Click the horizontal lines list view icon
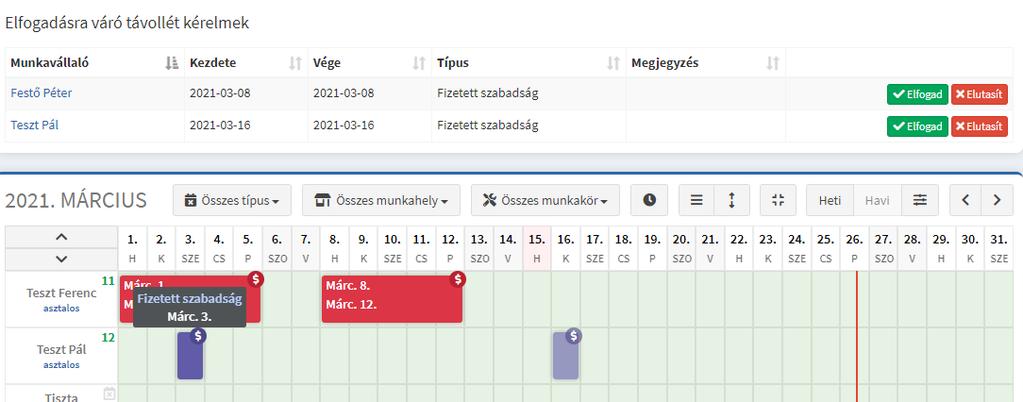1023x402 pixels. pyautogui.click(x=696, y=200)
